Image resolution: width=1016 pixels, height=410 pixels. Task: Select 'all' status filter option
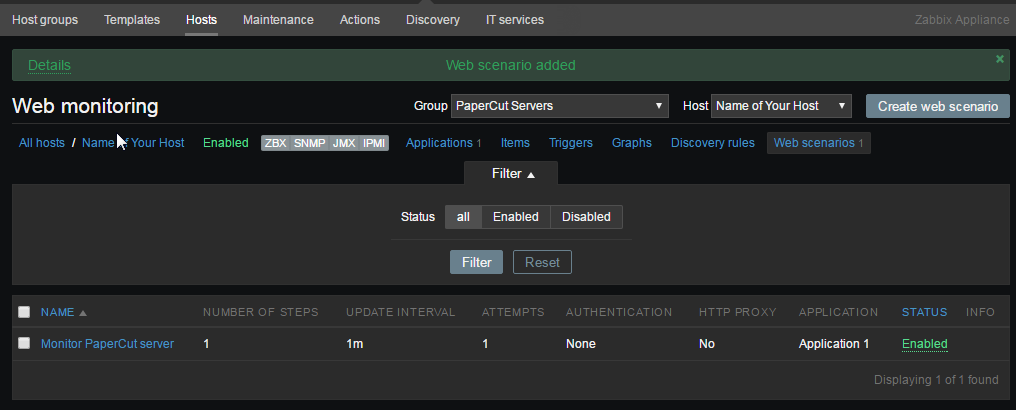pos(463,217)
